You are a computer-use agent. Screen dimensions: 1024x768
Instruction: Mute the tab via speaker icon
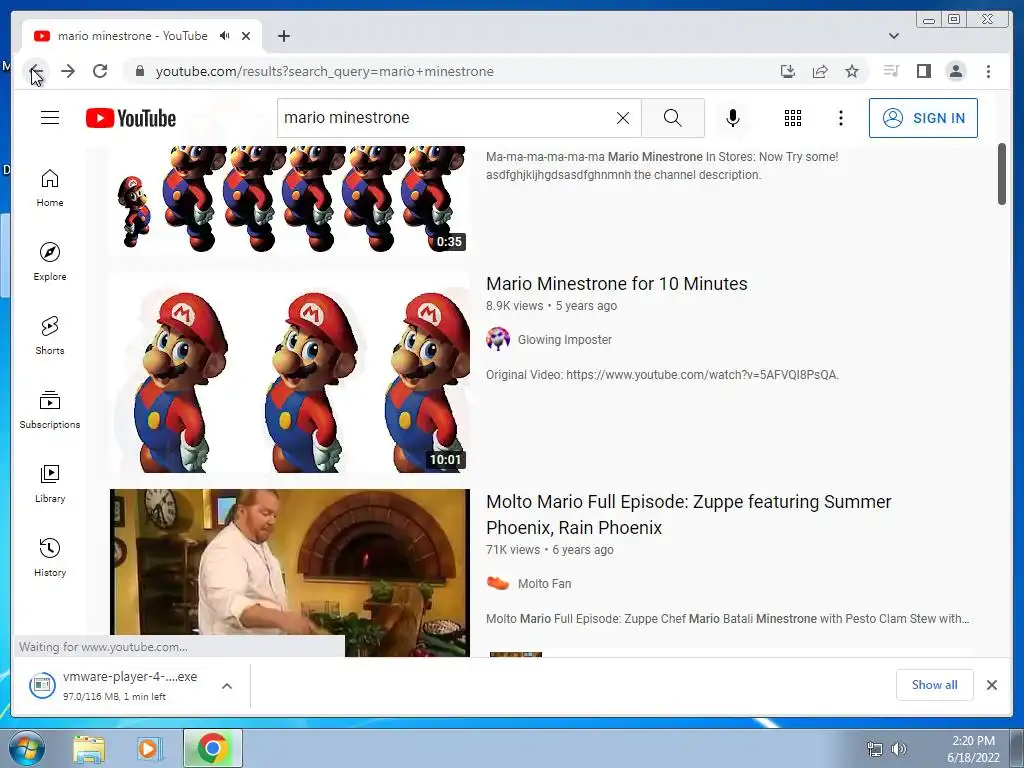[225, 36]
